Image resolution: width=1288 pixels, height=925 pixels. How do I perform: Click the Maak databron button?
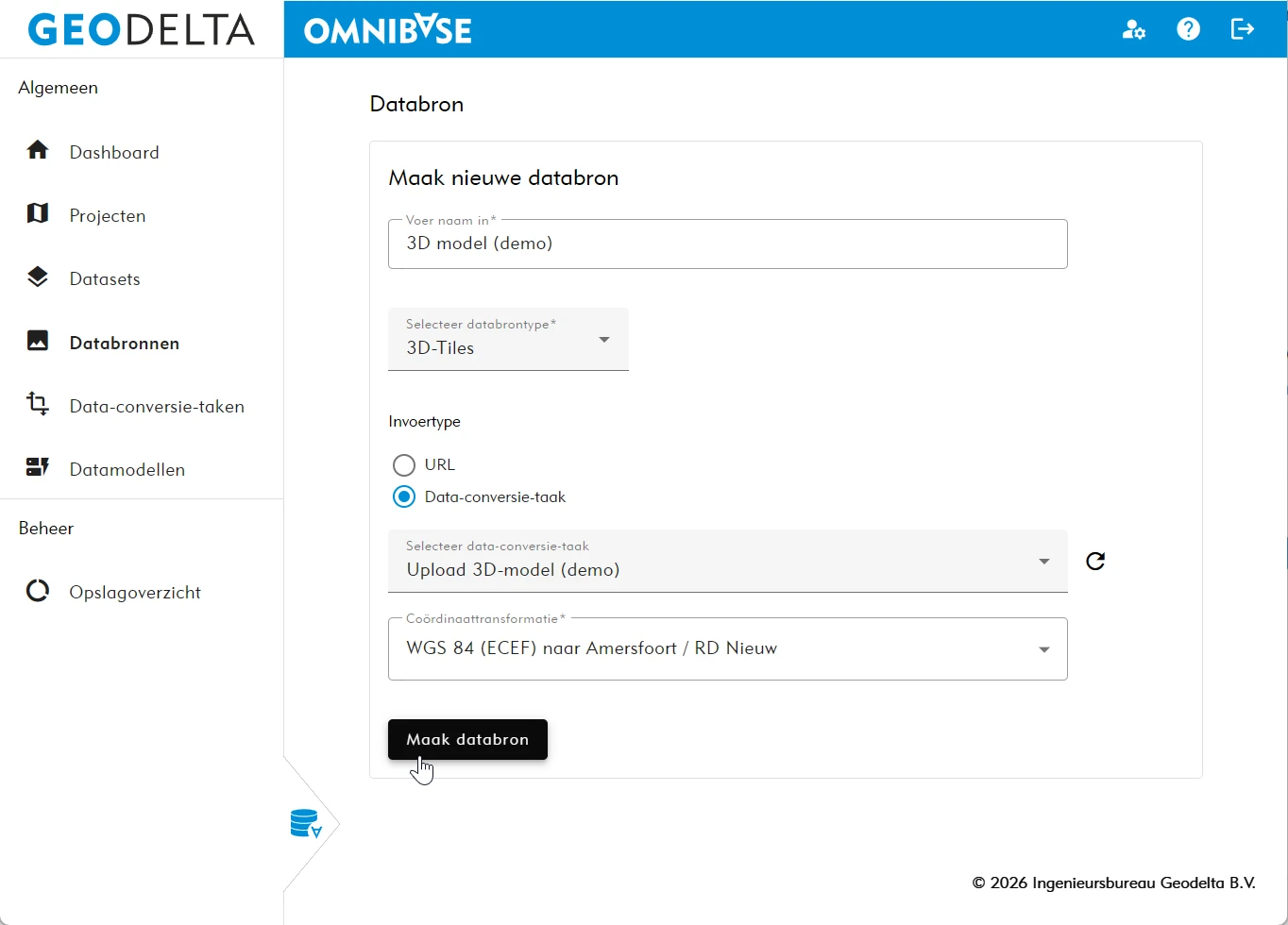pos(467,739)
